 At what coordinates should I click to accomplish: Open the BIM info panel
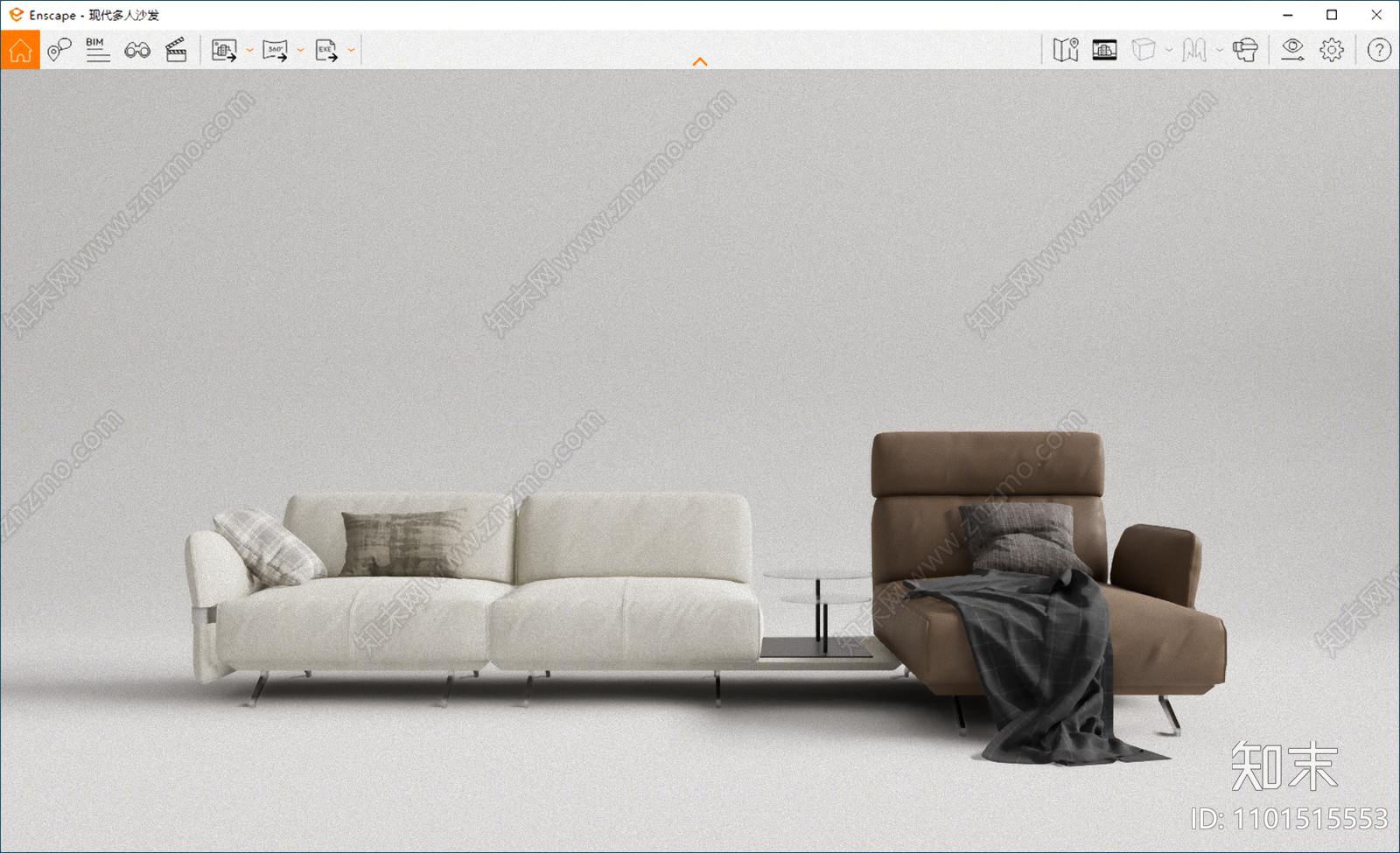pyautogui.click(x=98, y=50)
